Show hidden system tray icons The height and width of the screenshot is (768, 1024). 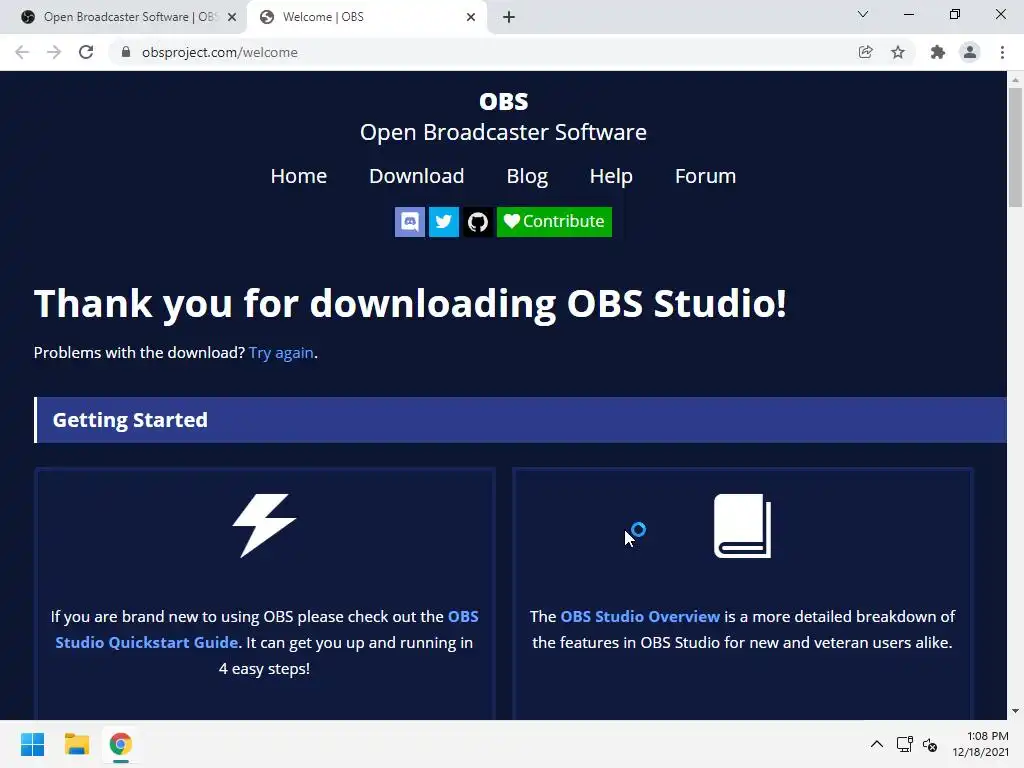pos(877,744)
